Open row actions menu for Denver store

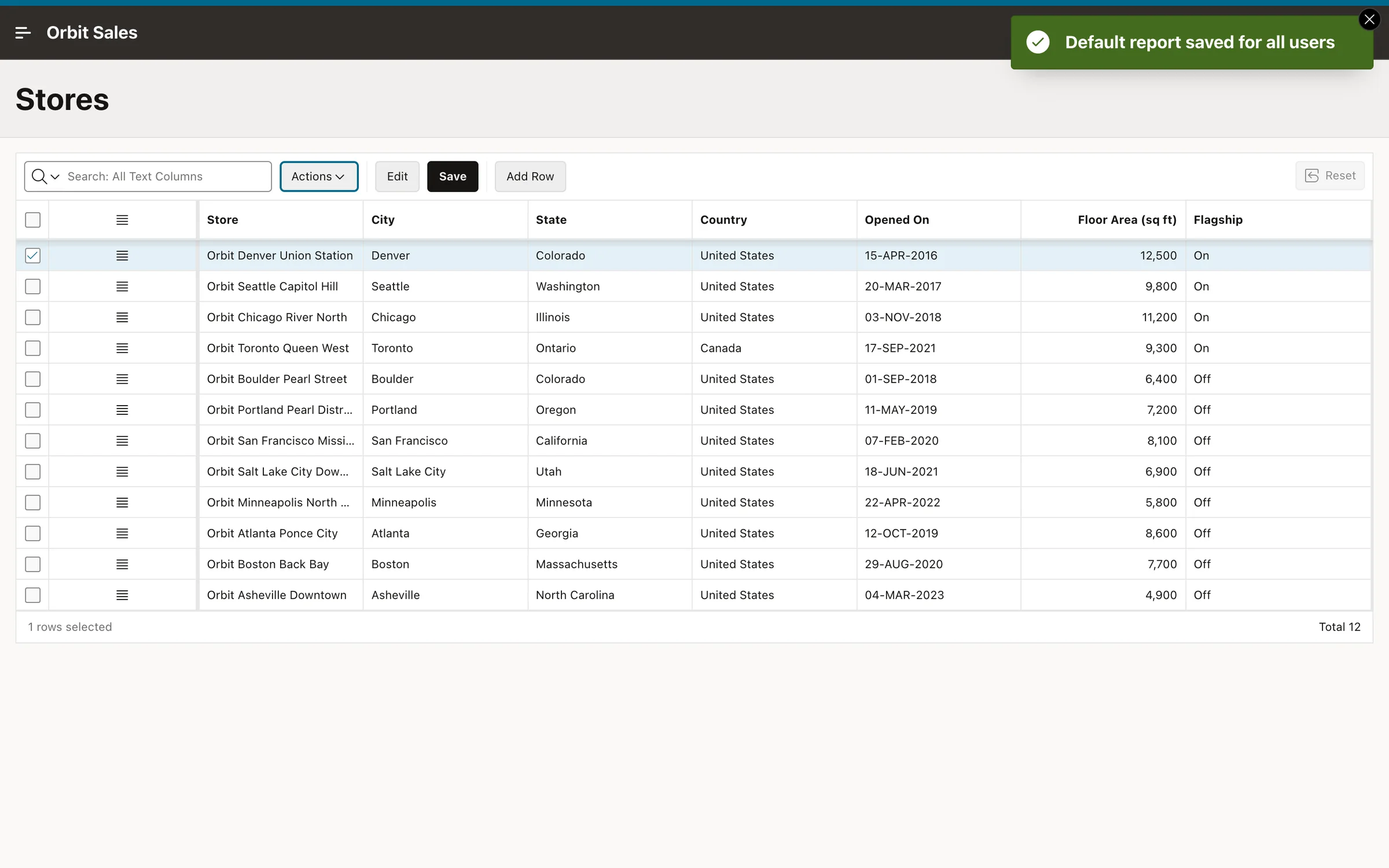pyautogui.click(x=122, y=256)
